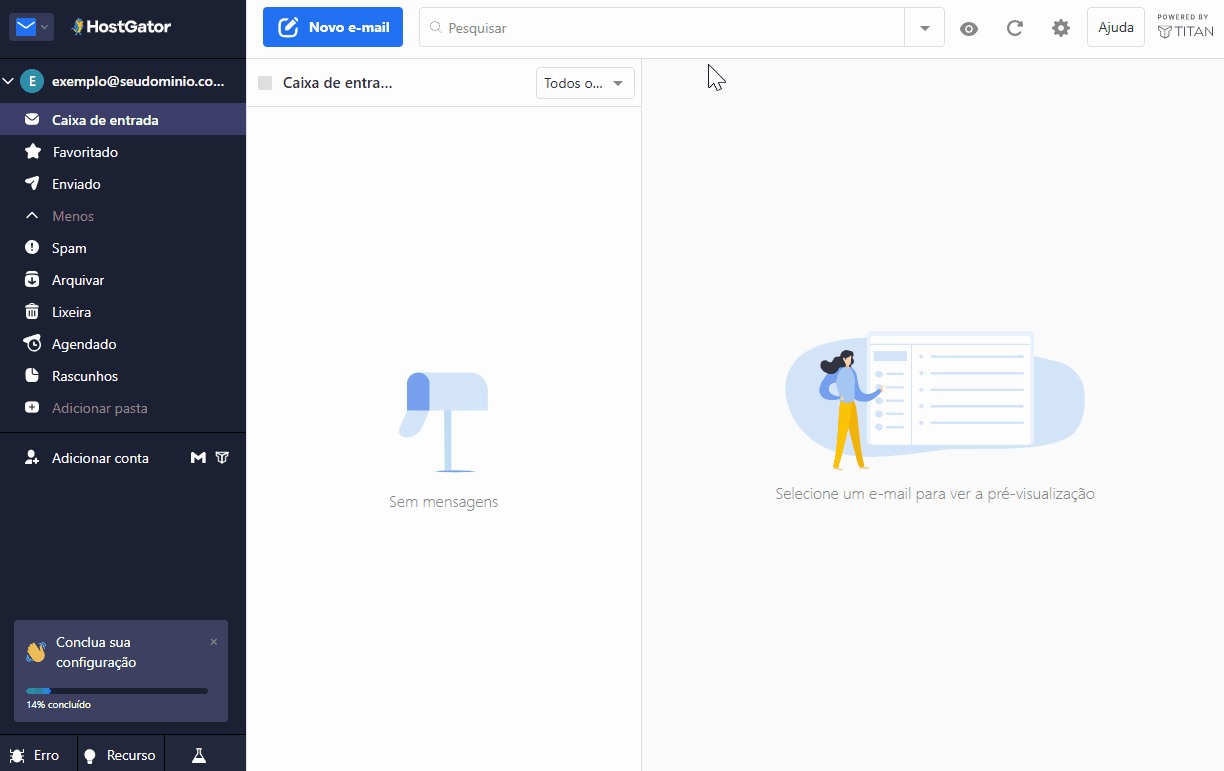The width and height of the screenshot is (1224, 771).
Task: Open the Lixeira trash folder
Action: pyautogui.click(x=123, y=312)
